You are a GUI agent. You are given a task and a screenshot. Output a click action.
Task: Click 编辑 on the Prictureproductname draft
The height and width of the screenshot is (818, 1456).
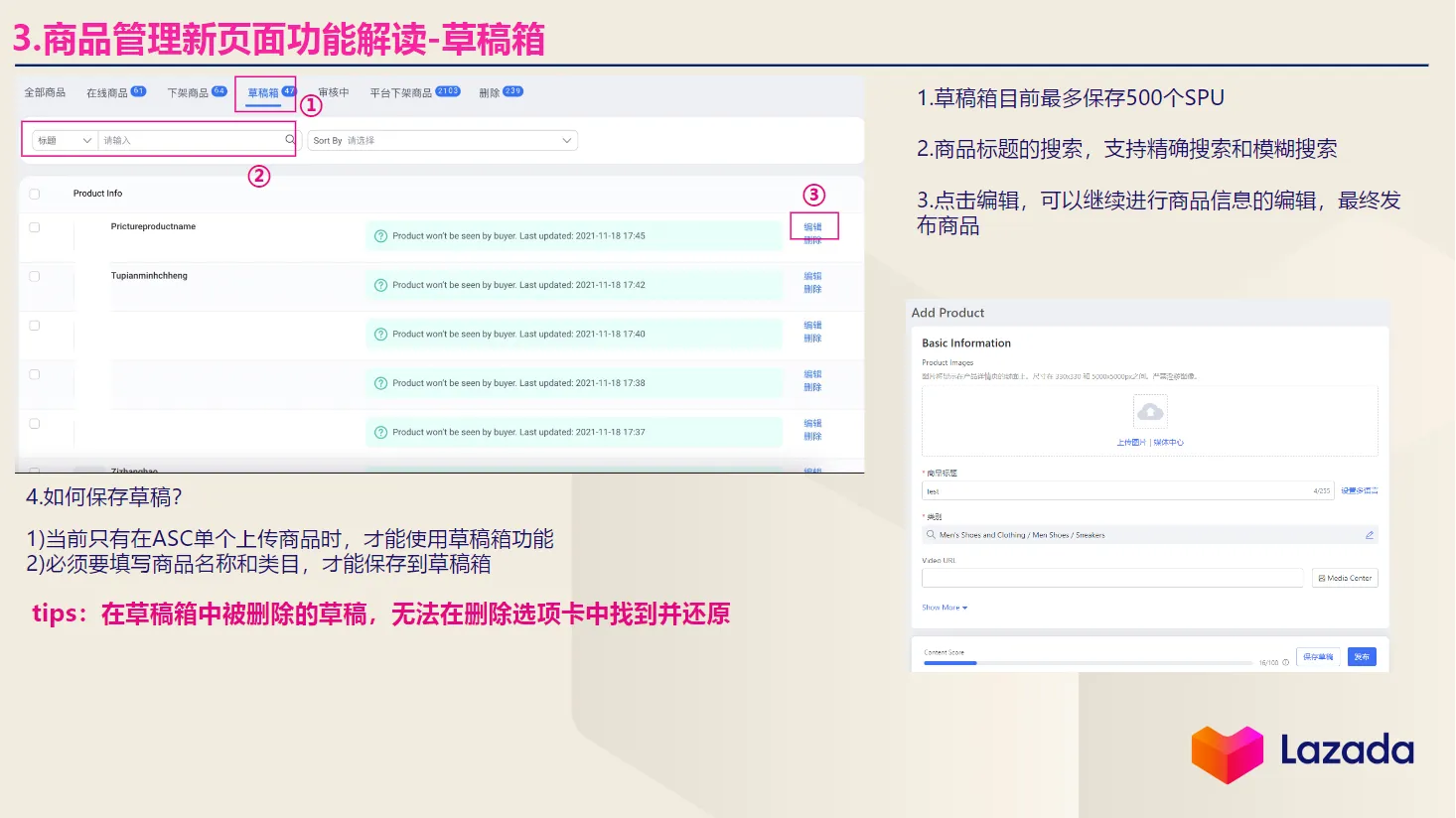click(x=812, y=226)
